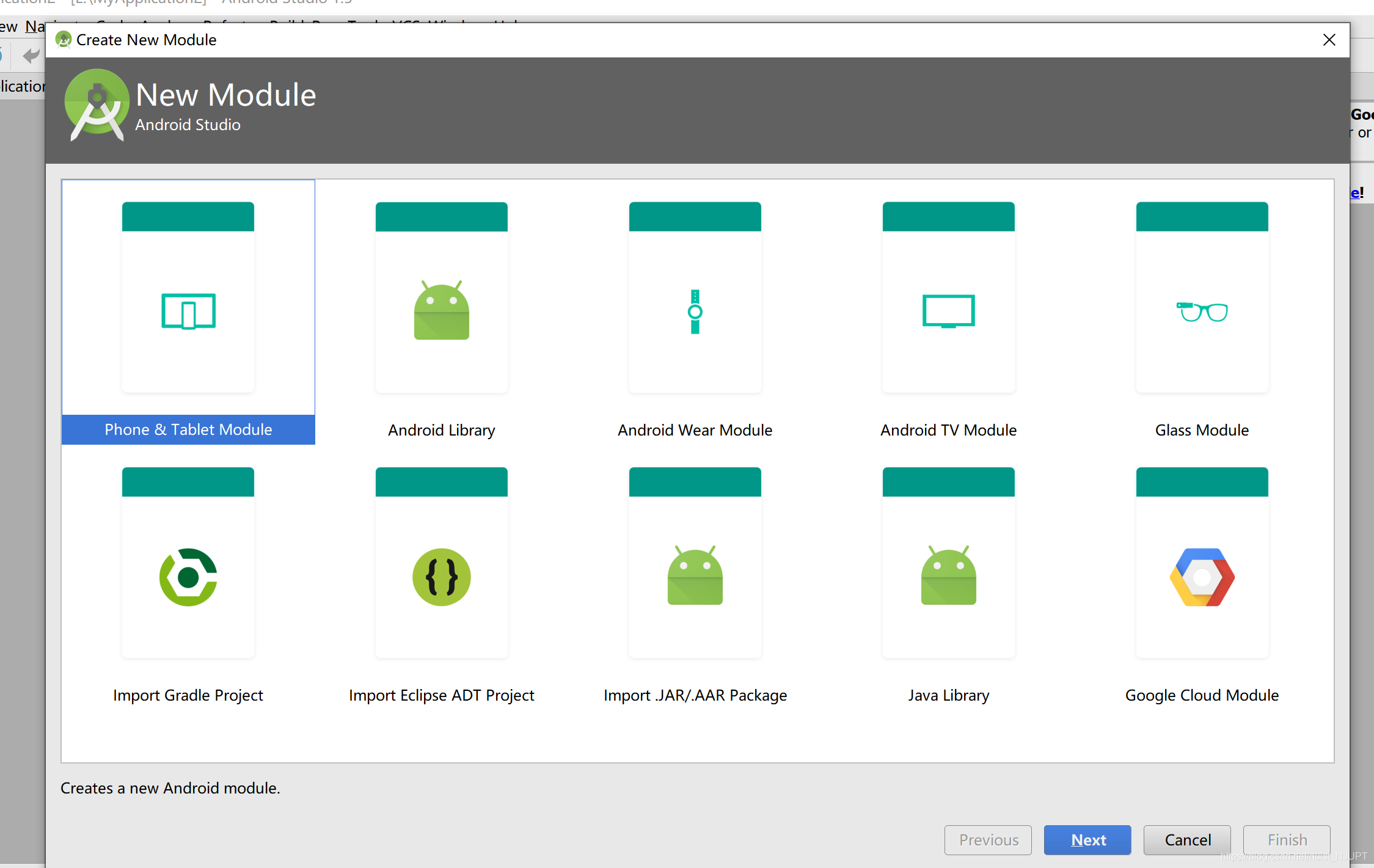1374x868 pixels.
Task: Choose the Android Library icon
Action: click(441, 310)
